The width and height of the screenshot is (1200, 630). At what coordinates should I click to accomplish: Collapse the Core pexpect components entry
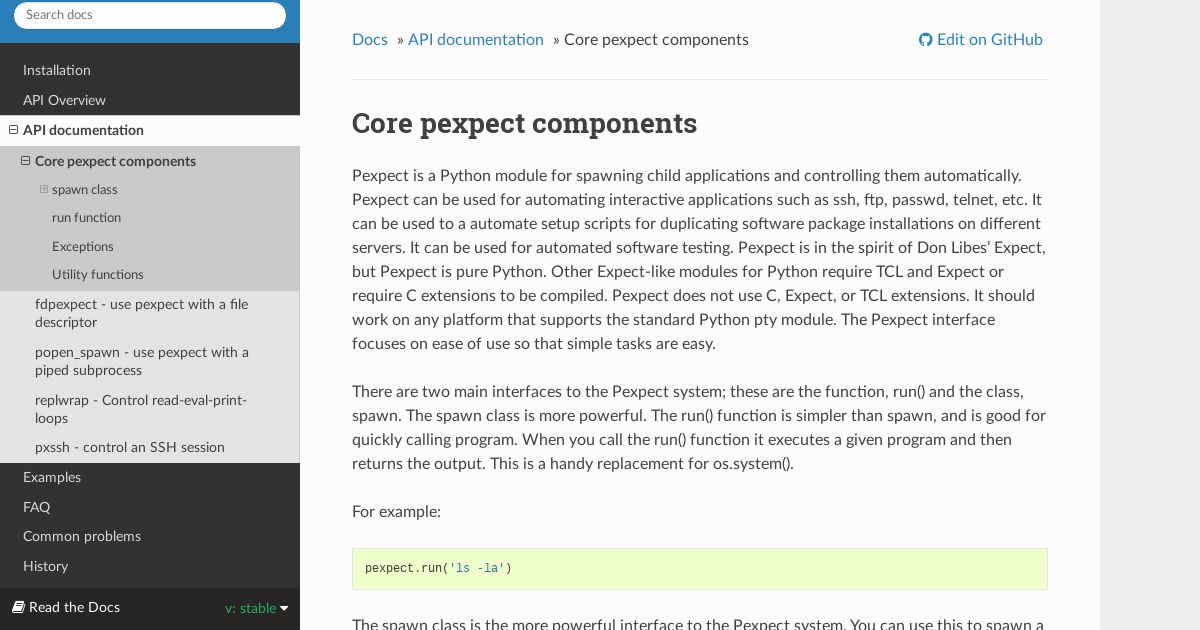[x=26, y=161]
